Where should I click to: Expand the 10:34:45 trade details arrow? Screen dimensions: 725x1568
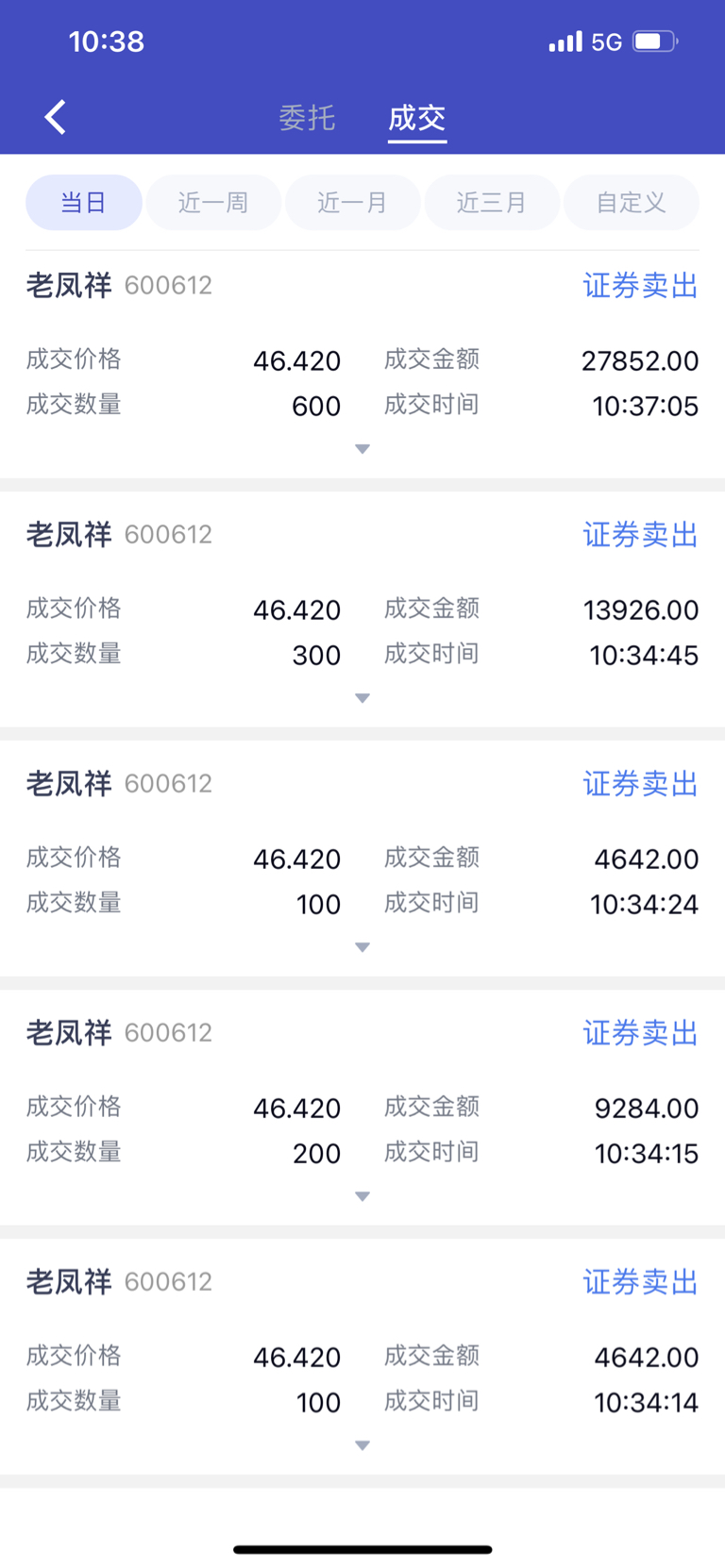pyautogui.click(x=362, y=698)
